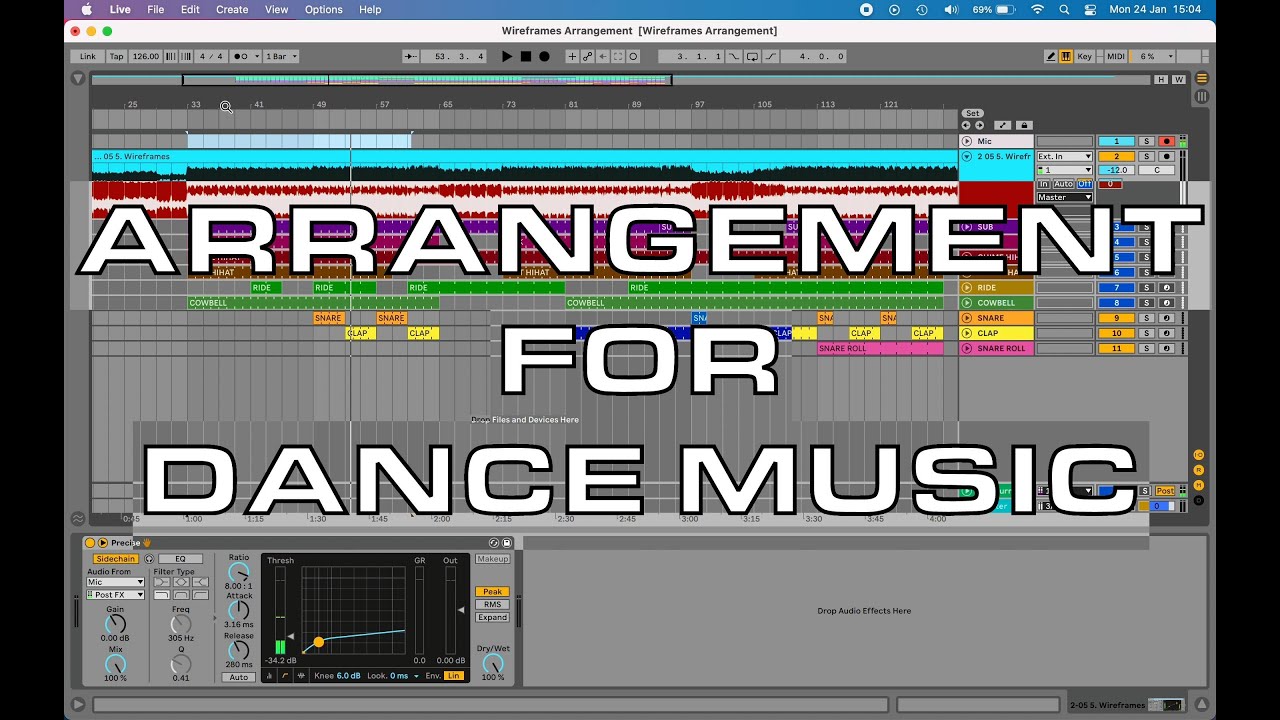Click the 126.00 tempo field

coord(146,57)
